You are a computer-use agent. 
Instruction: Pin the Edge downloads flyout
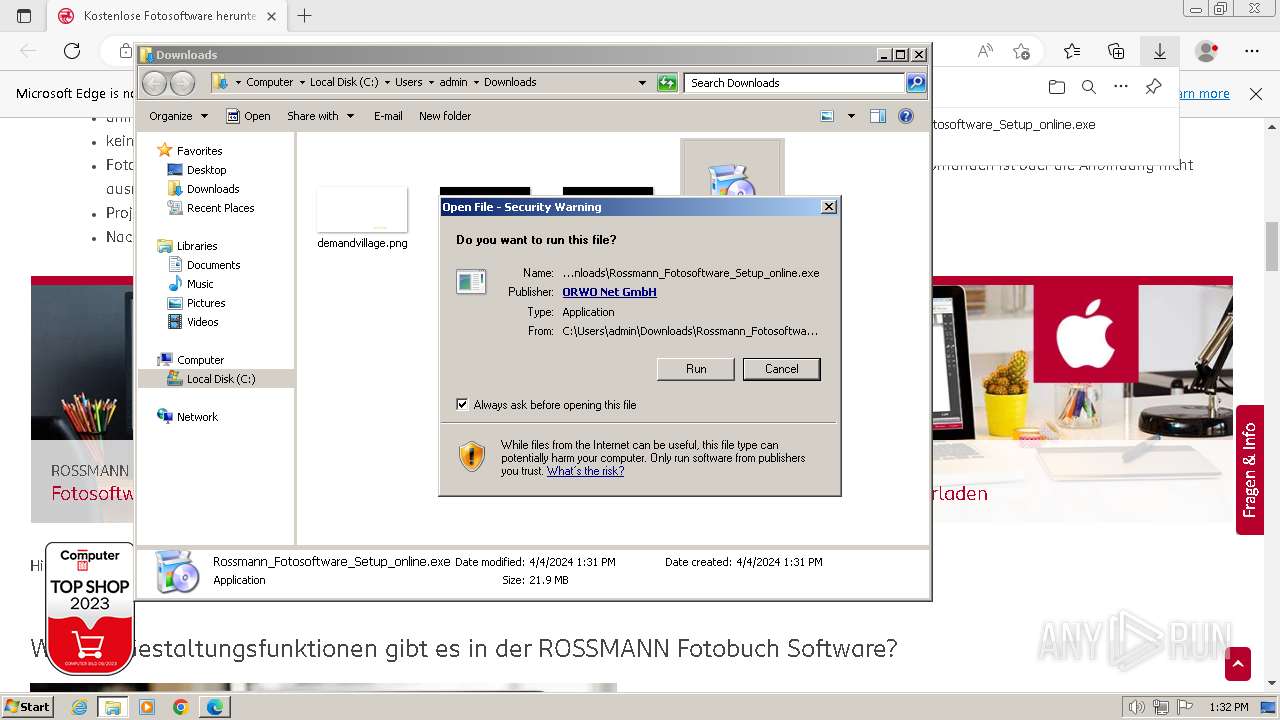tap(1153, 87)
